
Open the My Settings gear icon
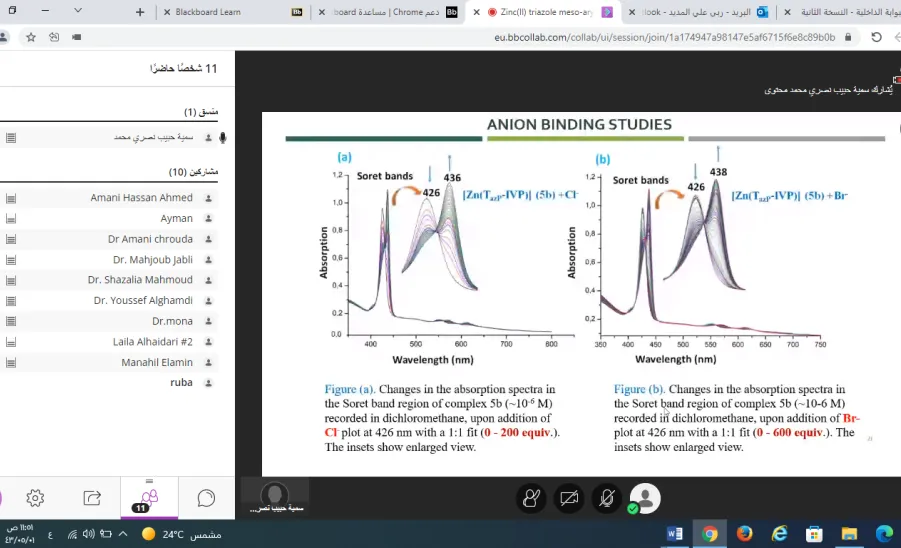pyautogui.click(x=35, y=498)
